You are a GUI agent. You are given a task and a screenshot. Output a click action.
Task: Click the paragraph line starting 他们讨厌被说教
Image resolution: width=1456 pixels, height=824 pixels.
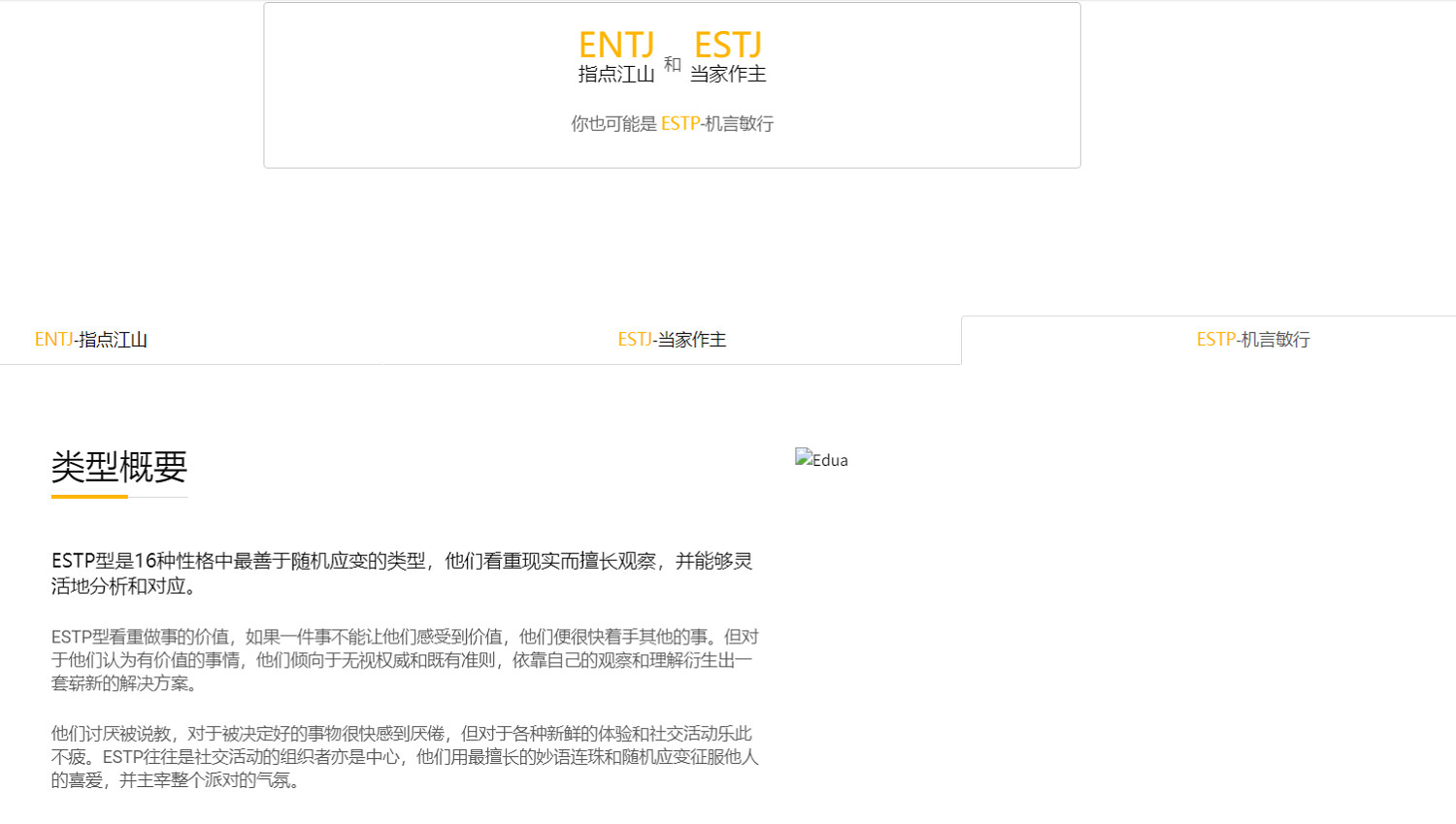click(402, 734)
